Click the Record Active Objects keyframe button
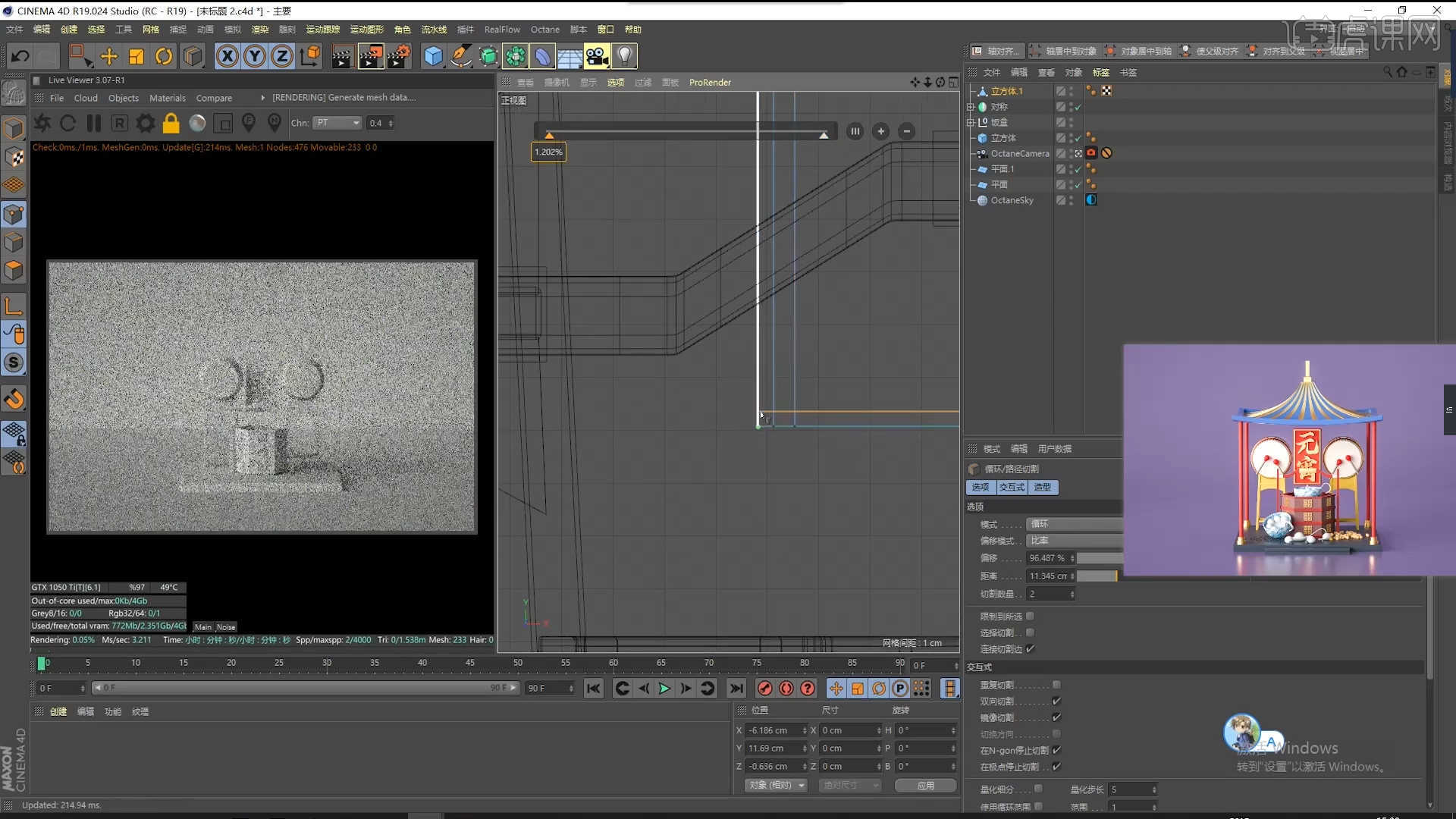The image size is (1456, 819). click(764, 689)
